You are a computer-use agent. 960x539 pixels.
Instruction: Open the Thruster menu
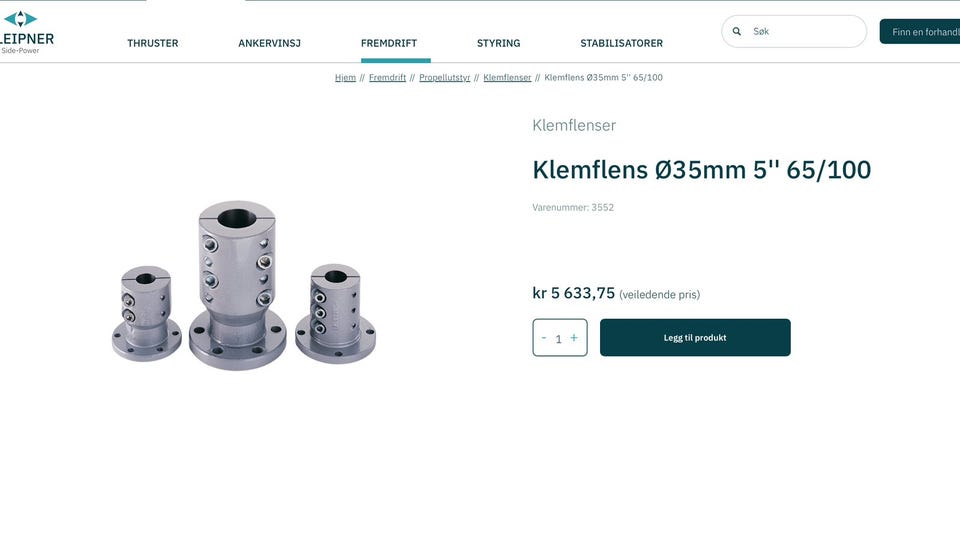coord(152,43)
